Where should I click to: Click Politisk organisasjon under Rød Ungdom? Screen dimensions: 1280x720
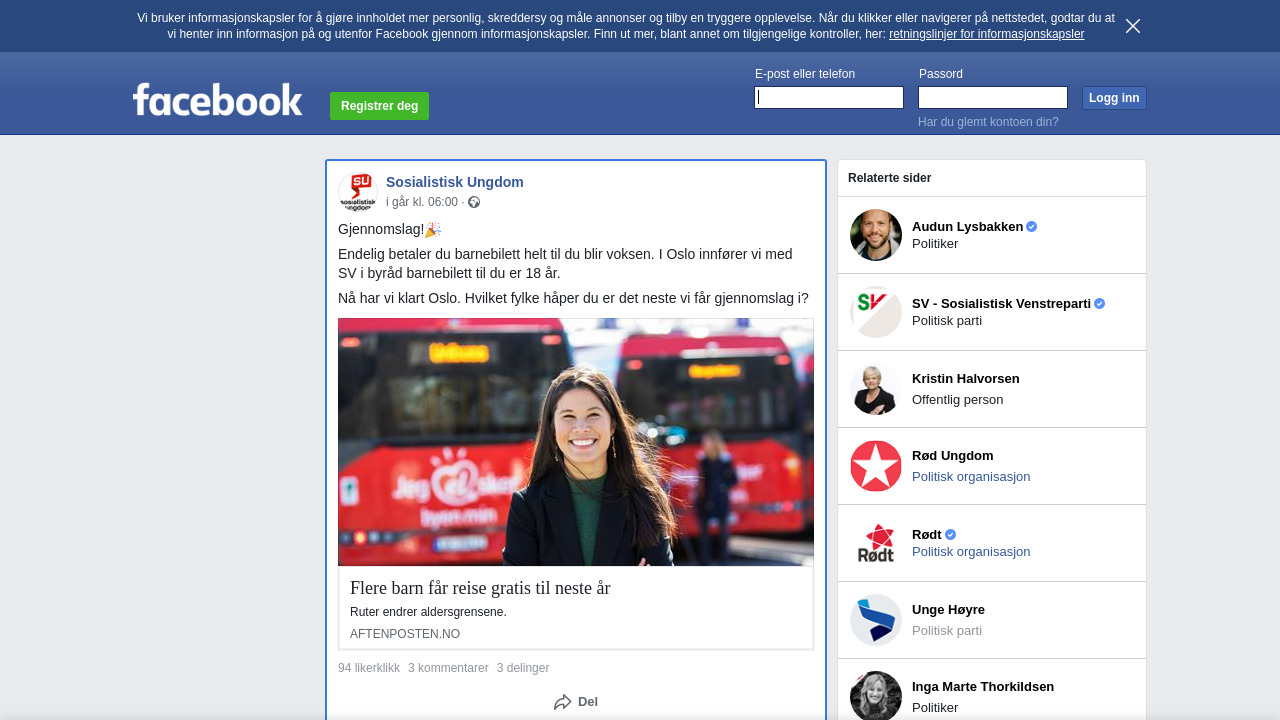(x=971, y=477)
